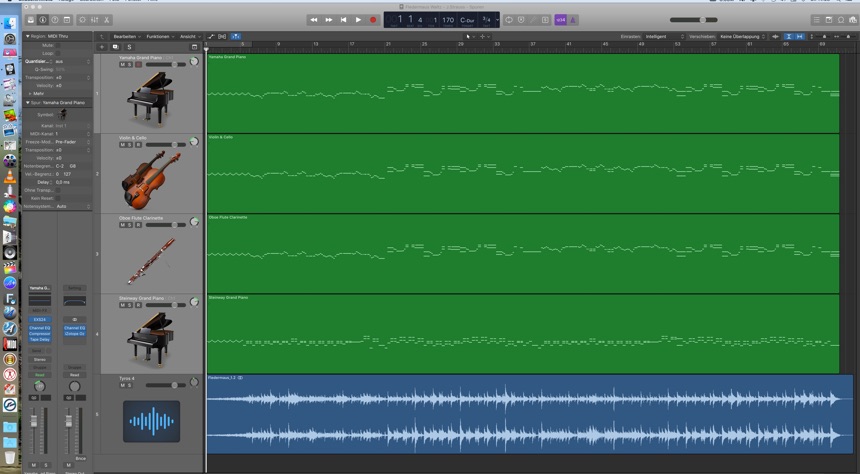Toggle the highlighted Catch playhead button

(x=236, y=36)
